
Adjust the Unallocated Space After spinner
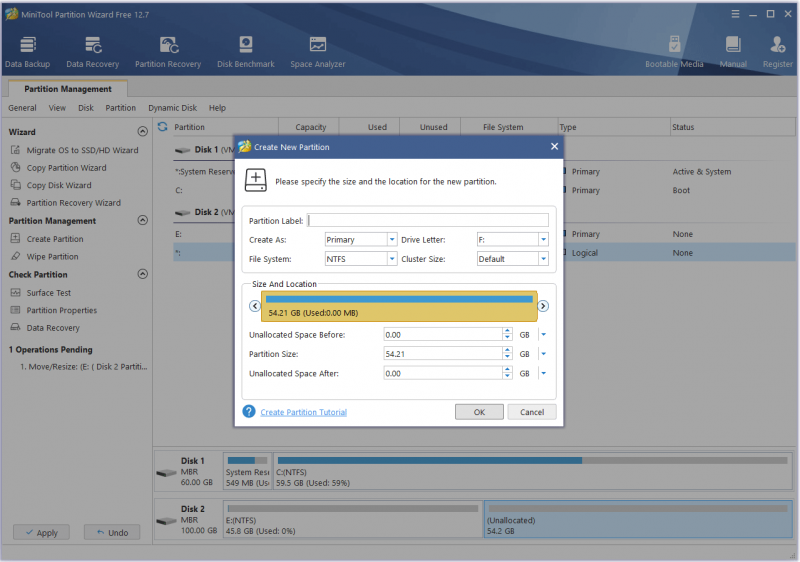(x=507, y=373)
